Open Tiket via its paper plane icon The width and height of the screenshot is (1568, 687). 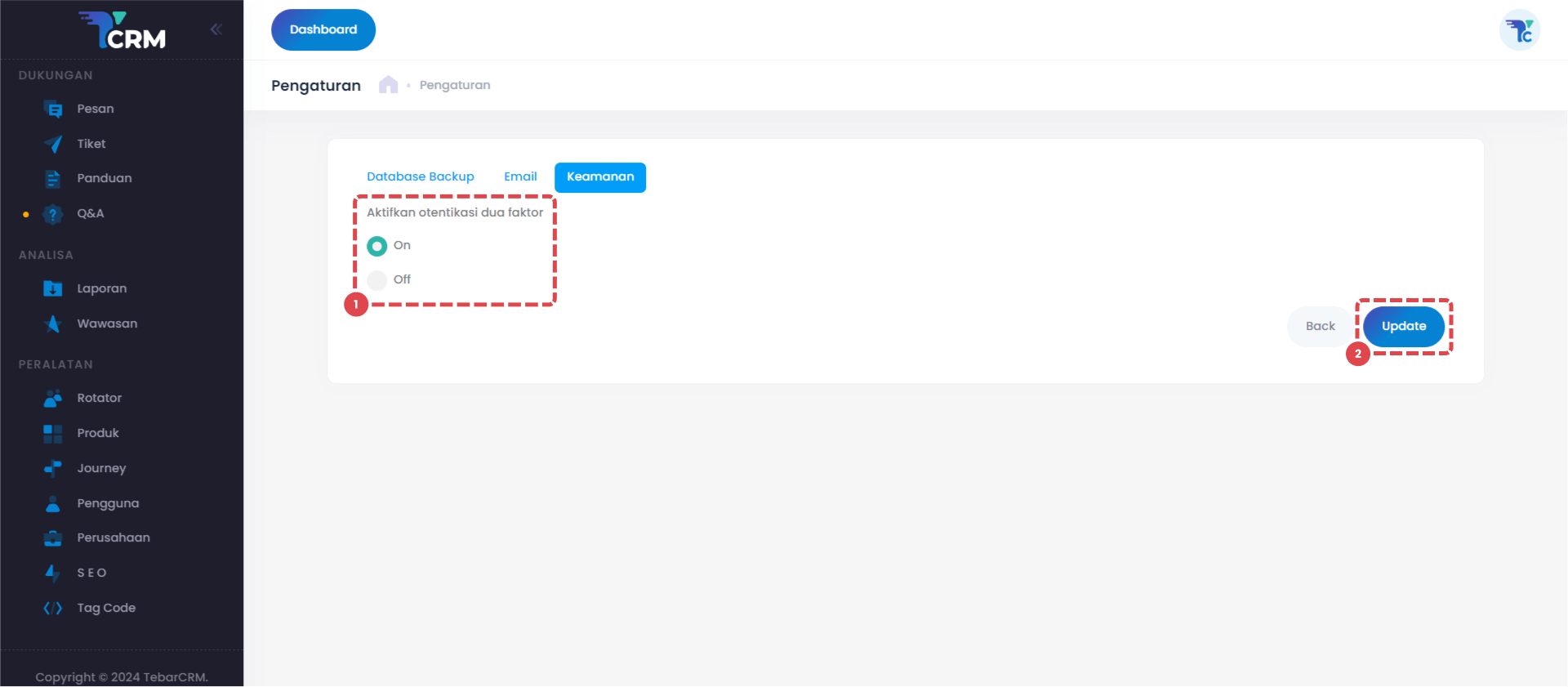pyautogui.click(x=53, y=145)
